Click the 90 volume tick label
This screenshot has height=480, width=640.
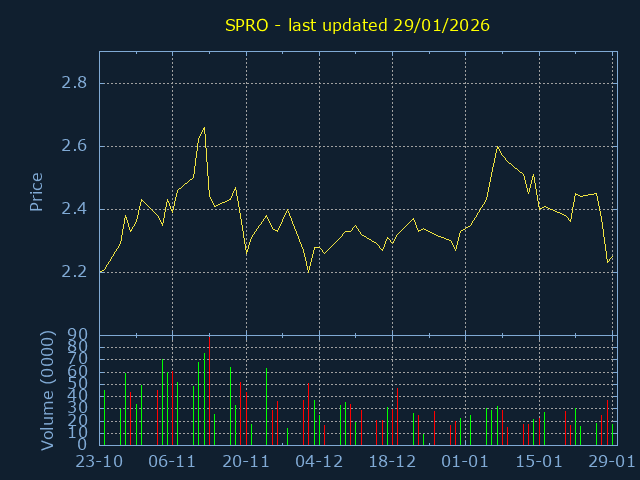coord(77,335)
